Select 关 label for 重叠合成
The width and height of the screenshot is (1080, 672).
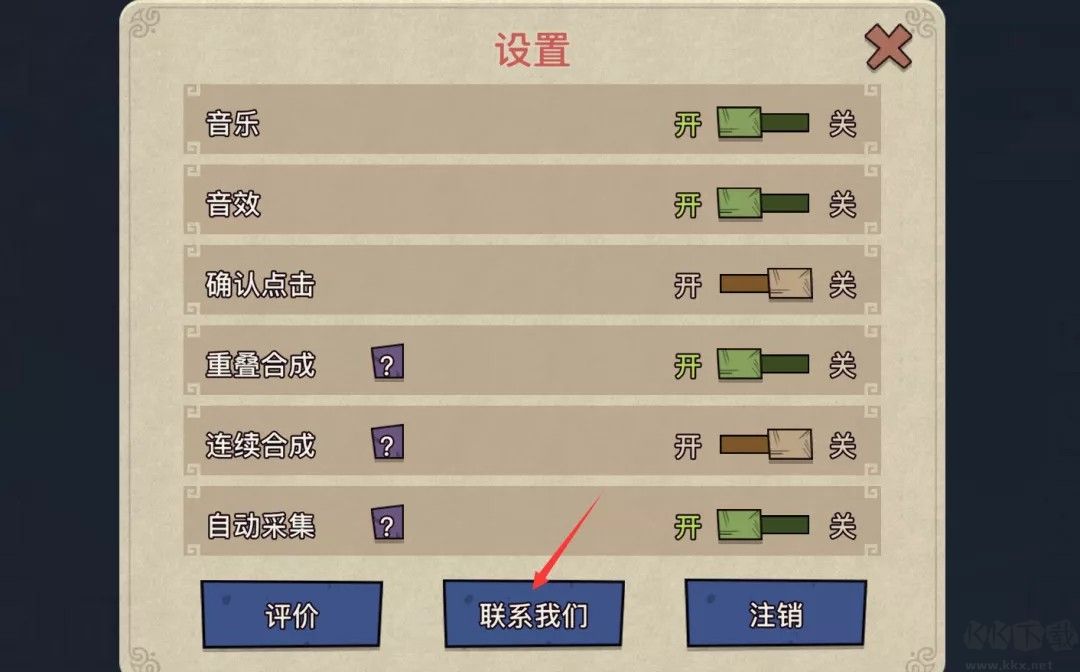click(842, 366)
